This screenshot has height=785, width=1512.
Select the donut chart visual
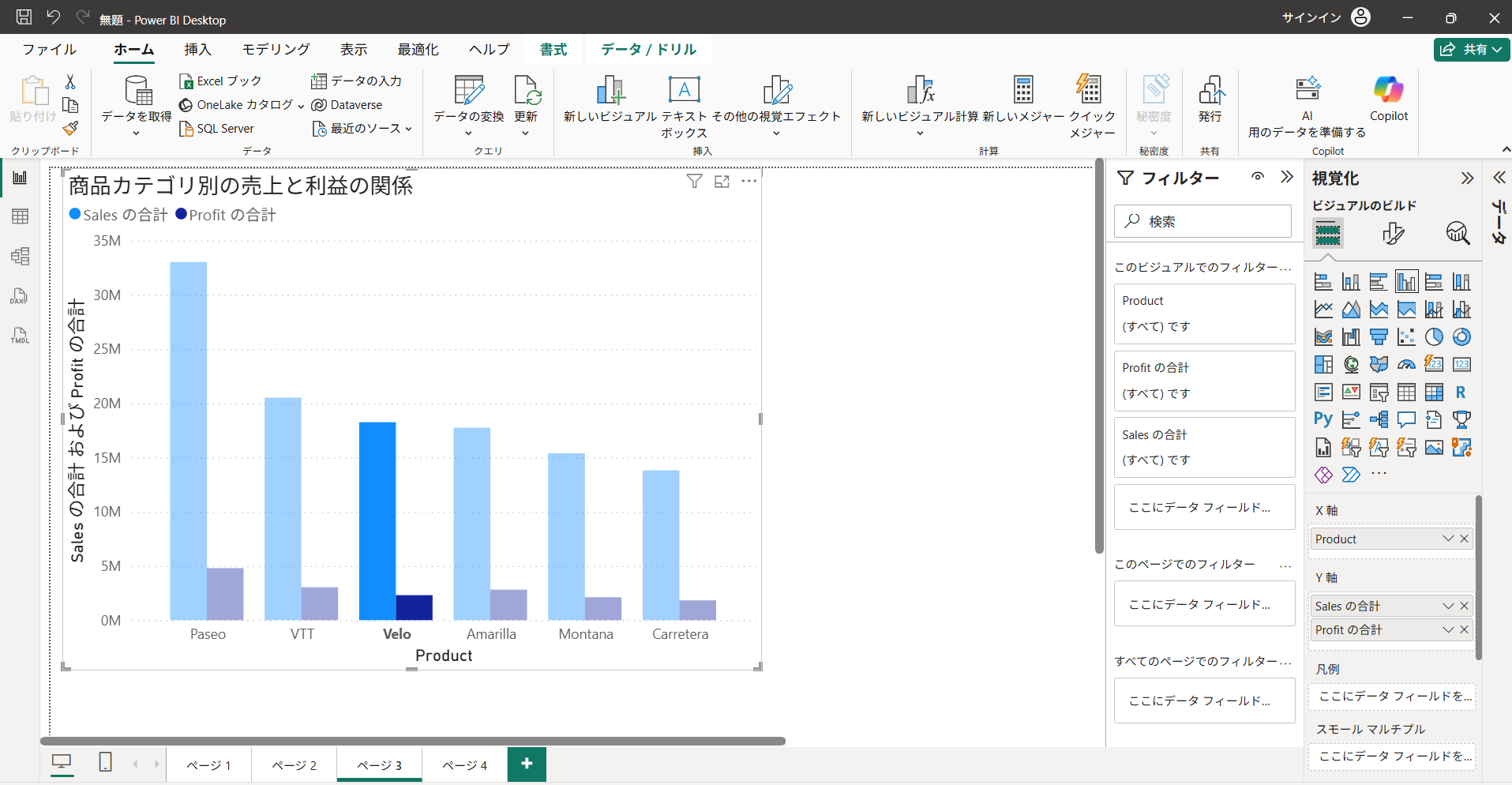click(1461, 337)
